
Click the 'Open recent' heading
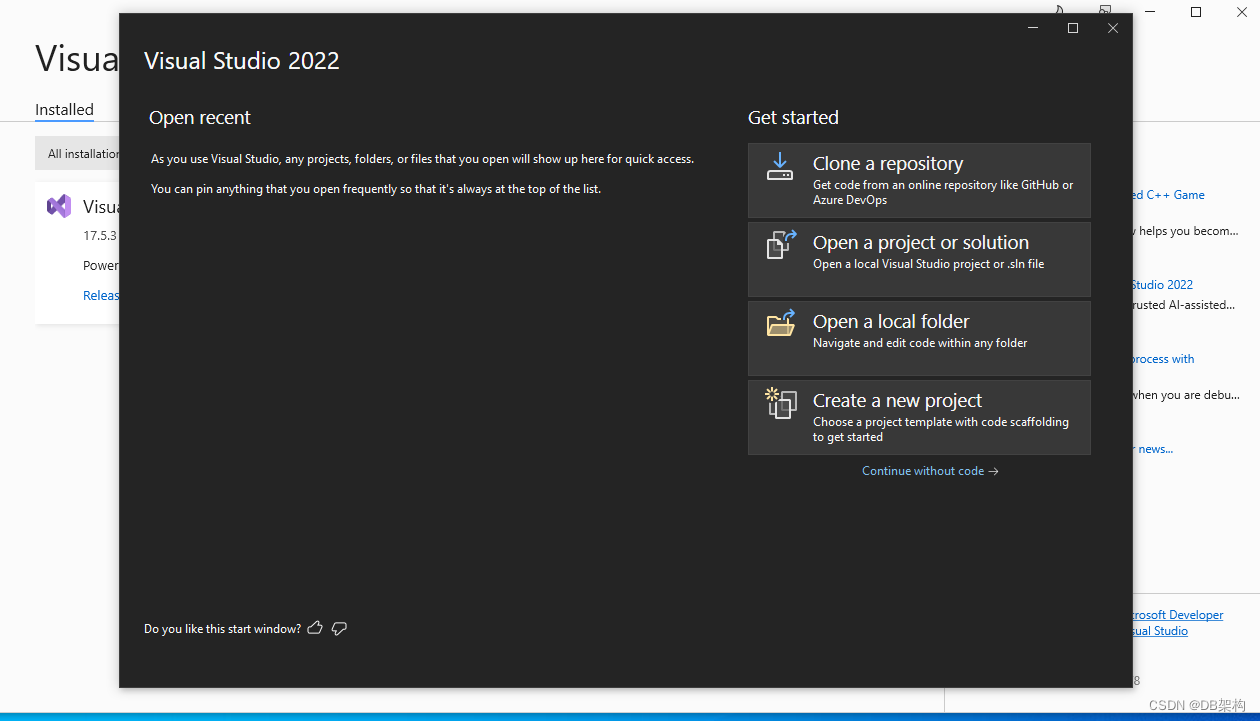coord(200,118)
